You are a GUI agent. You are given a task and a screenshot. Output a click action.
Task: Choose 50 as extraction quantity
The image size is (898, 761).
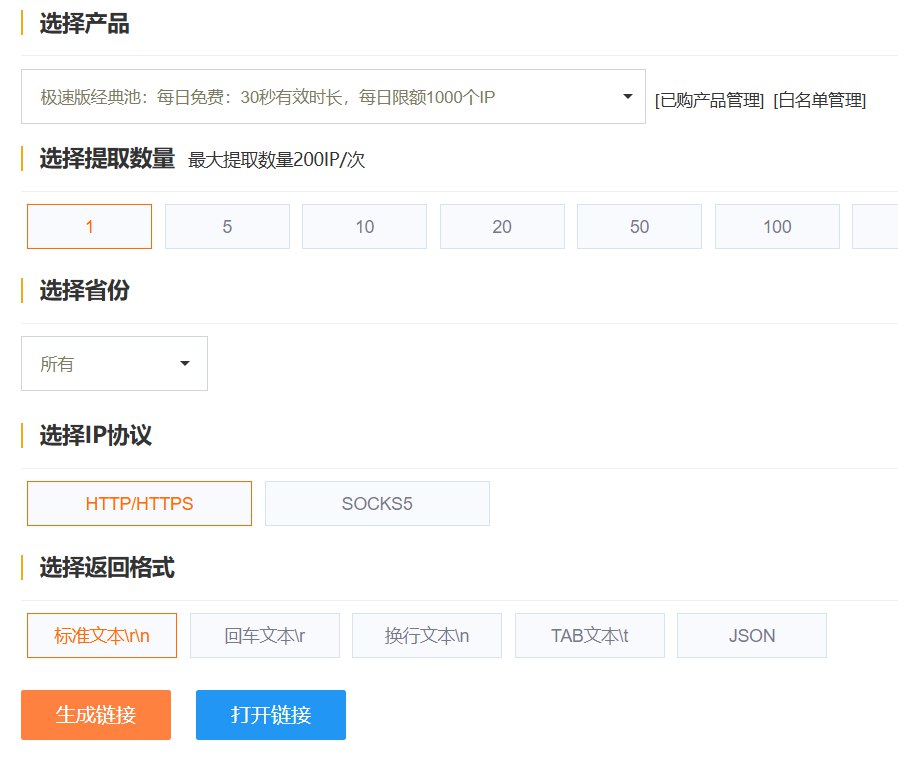(x=639, y=227)
